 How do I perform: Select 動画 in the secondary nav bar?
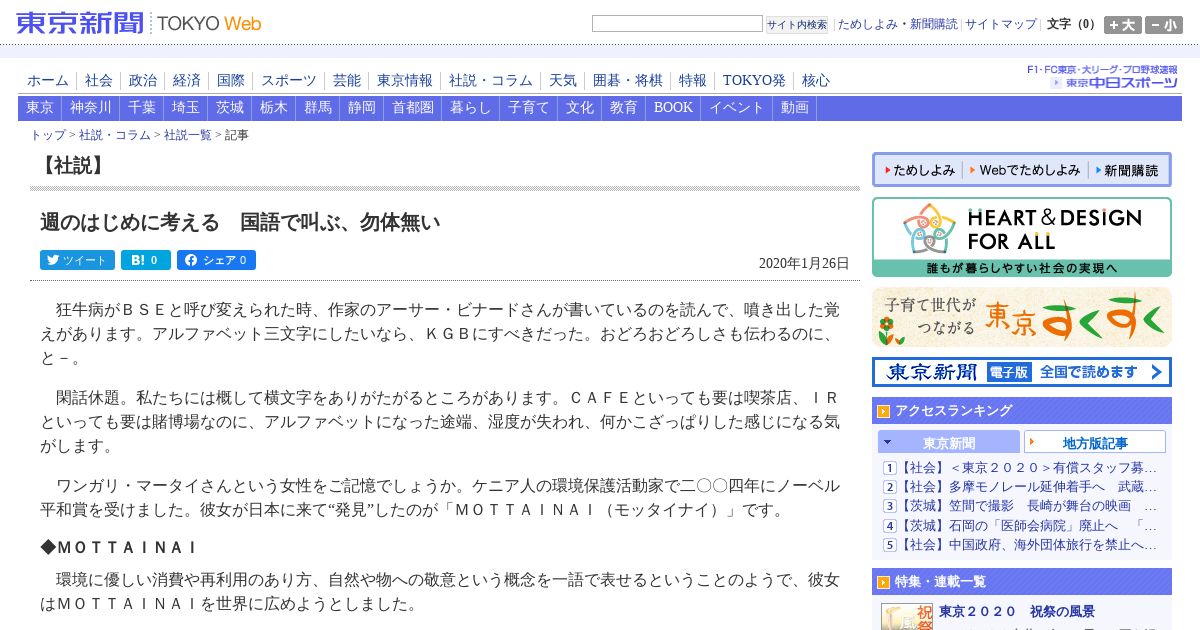point(795,108)
